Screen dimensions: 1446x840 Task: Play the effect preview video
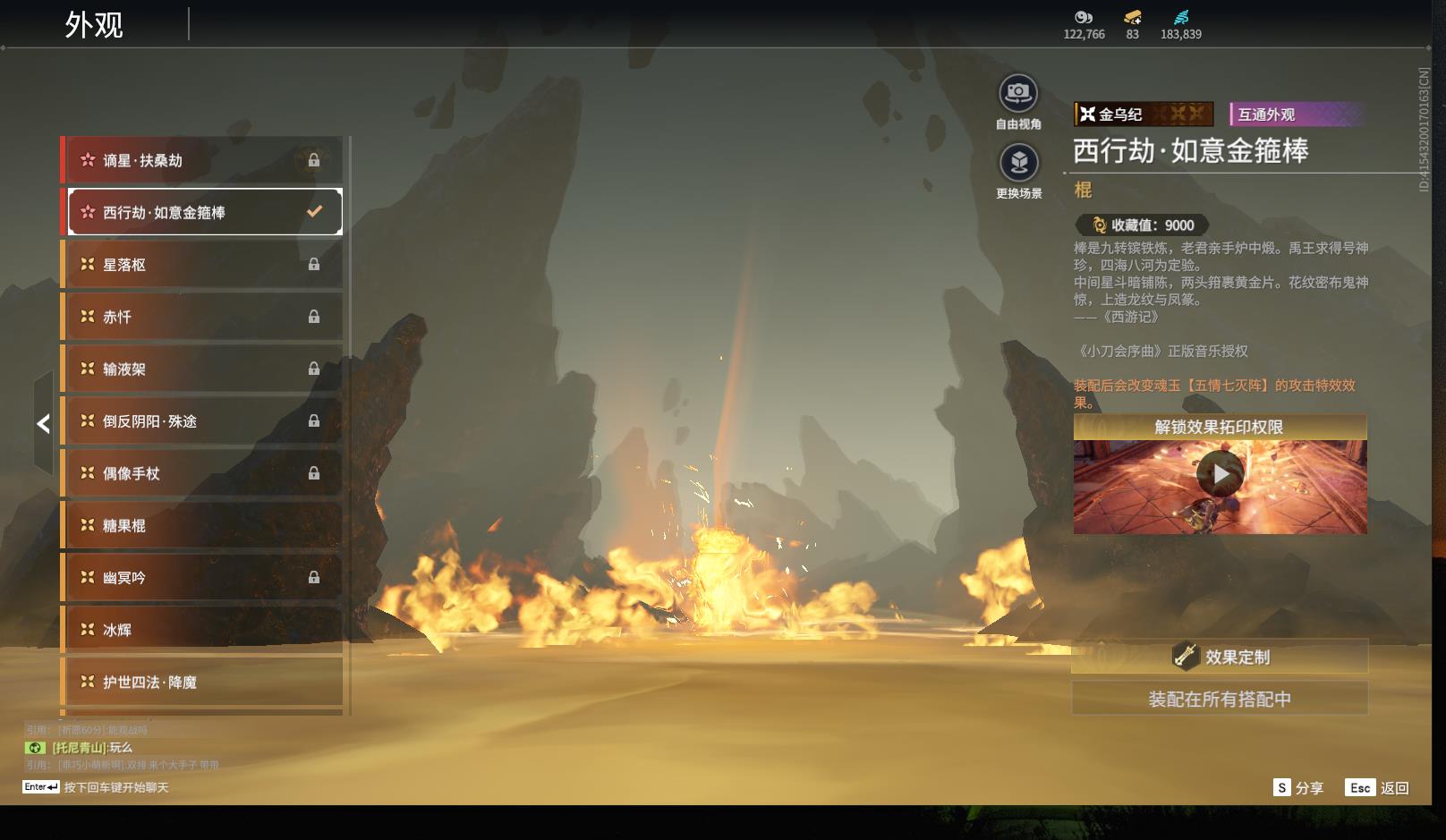coord(1220,474)
